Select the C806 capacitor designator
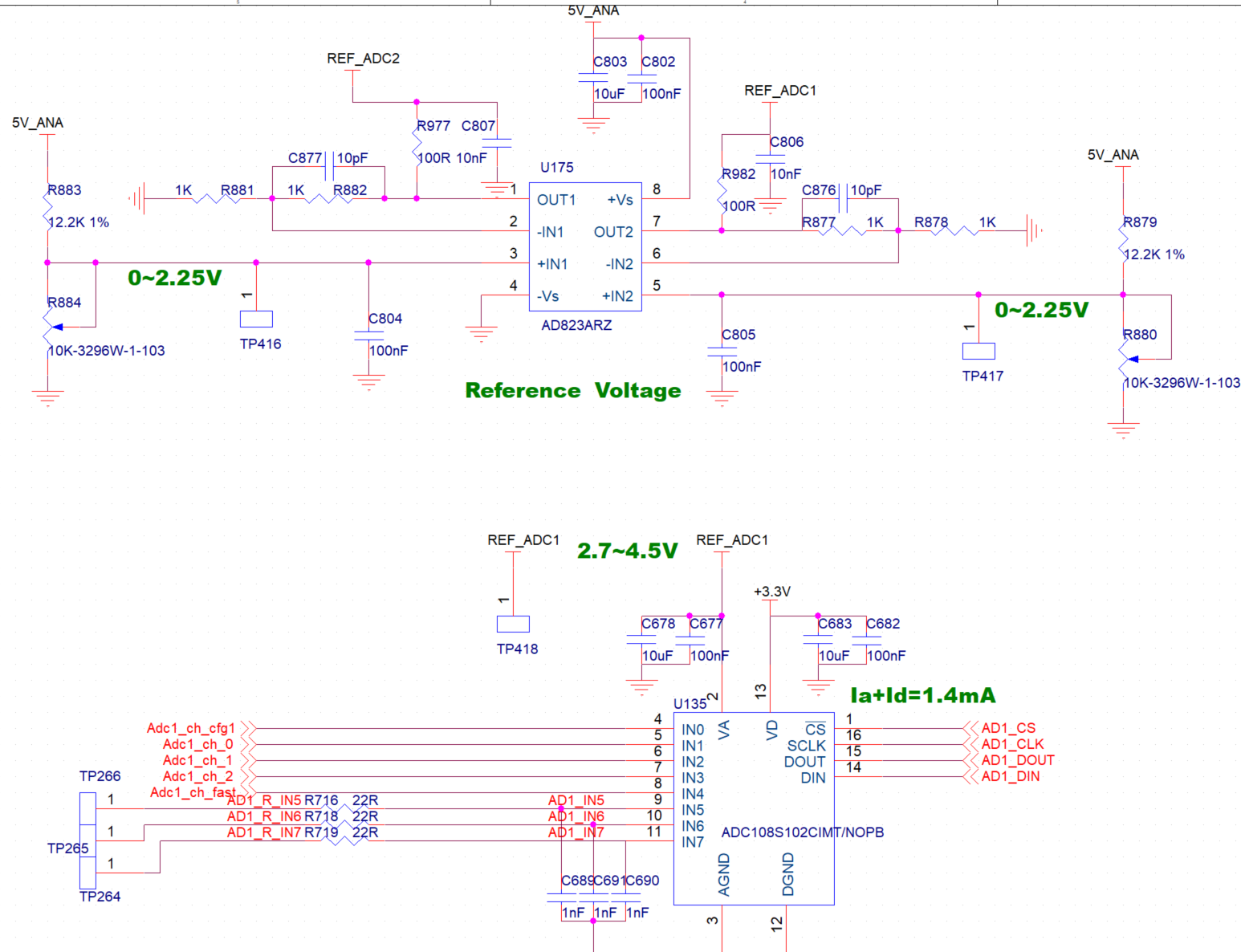1241x952 pixels. click(787, 142)
